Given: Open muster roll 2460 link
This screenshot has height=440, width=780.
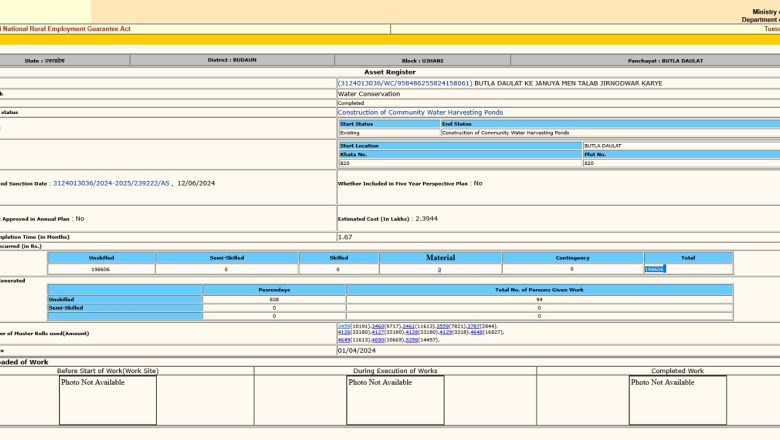Looking at the screenshot, I should (378, 326).
